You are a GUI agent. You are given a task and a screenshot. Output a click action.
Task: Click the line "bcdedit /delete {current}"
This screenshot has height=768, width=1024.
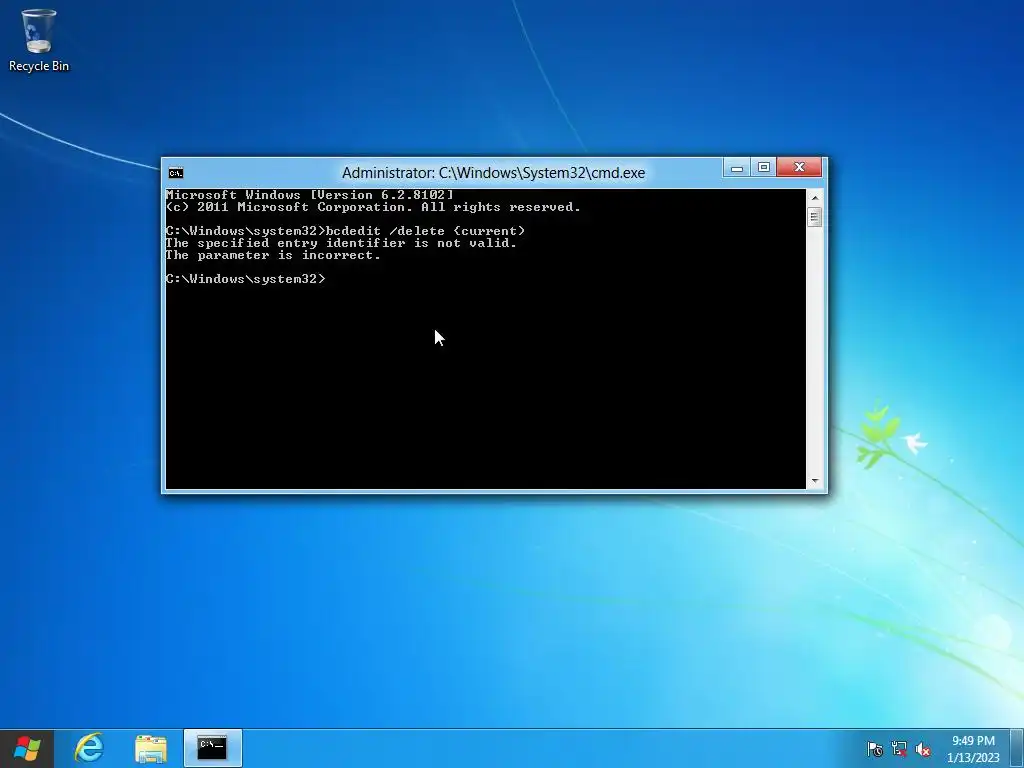(x=425, y=231)
